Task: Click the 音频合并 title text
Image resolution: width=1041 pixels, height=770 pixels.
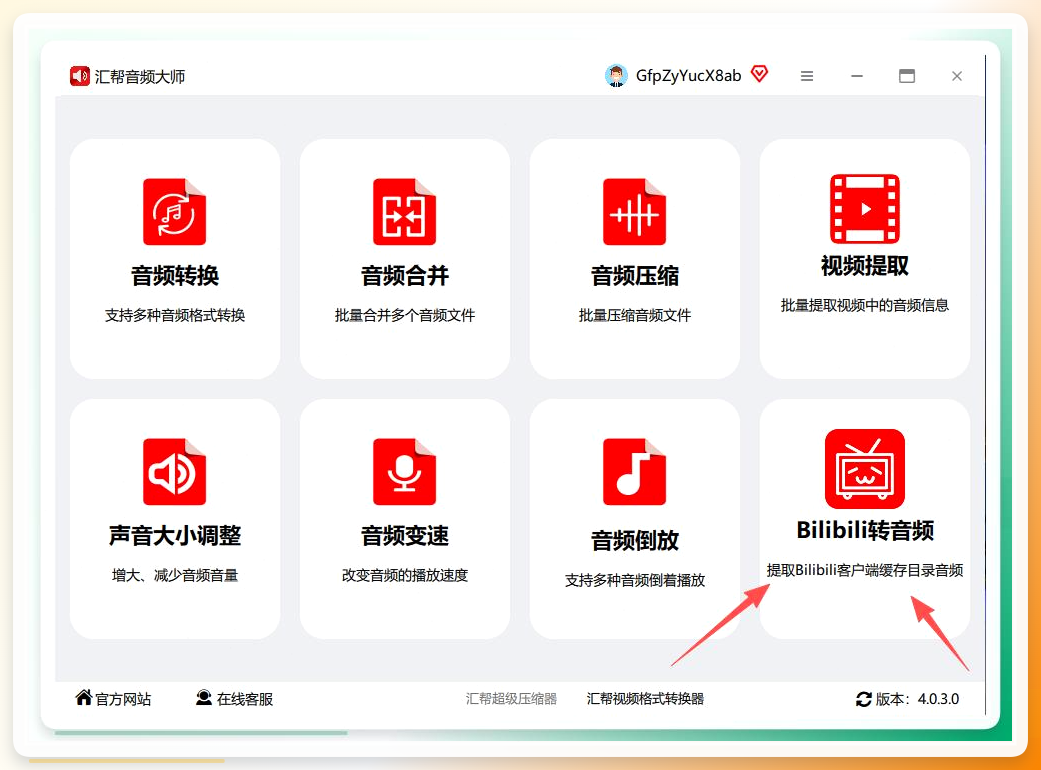Action: pyautogui.click(x=404, y=275)
